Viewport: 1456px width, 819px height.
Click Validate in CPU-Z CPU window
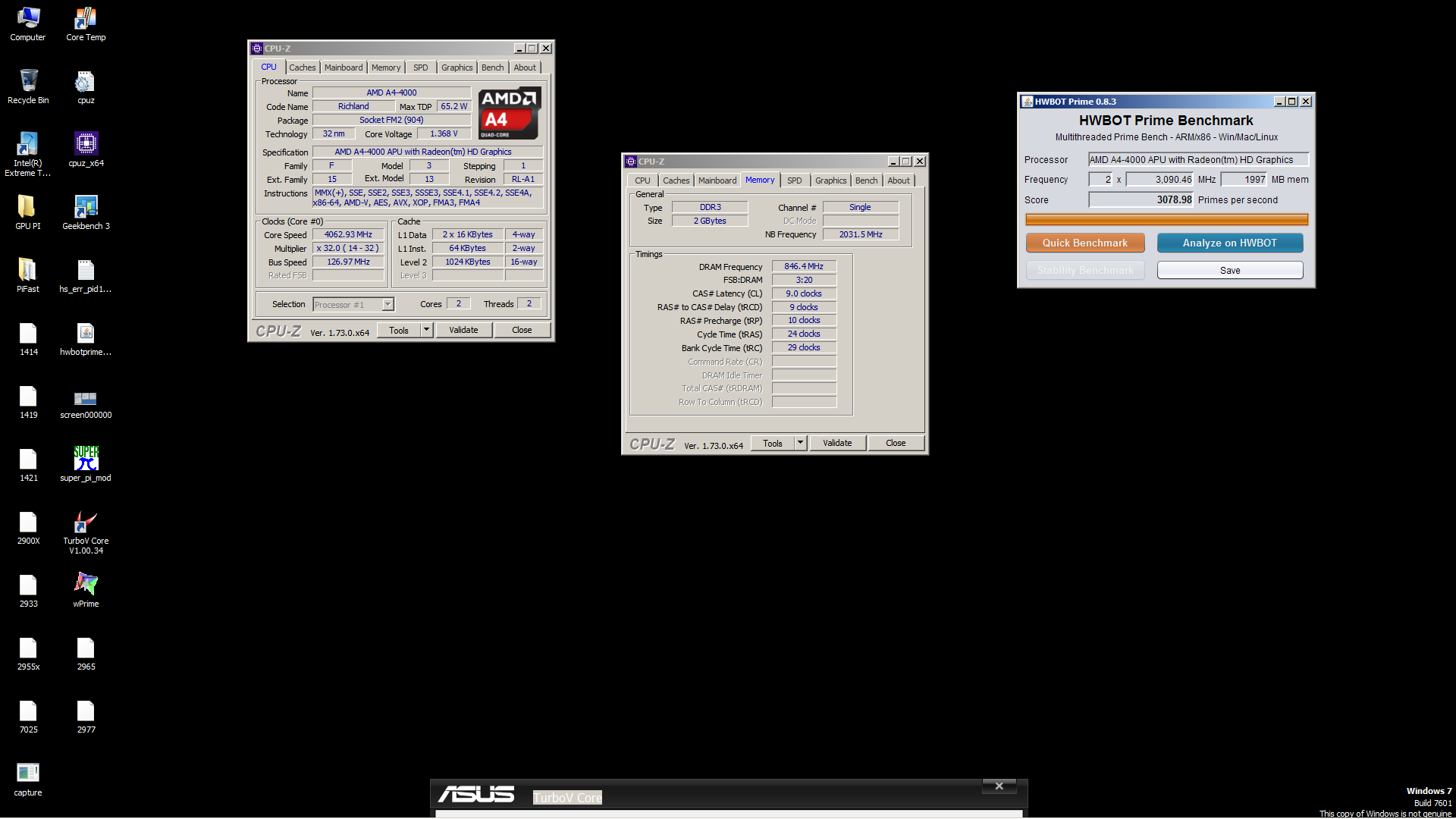pos(463,330)
